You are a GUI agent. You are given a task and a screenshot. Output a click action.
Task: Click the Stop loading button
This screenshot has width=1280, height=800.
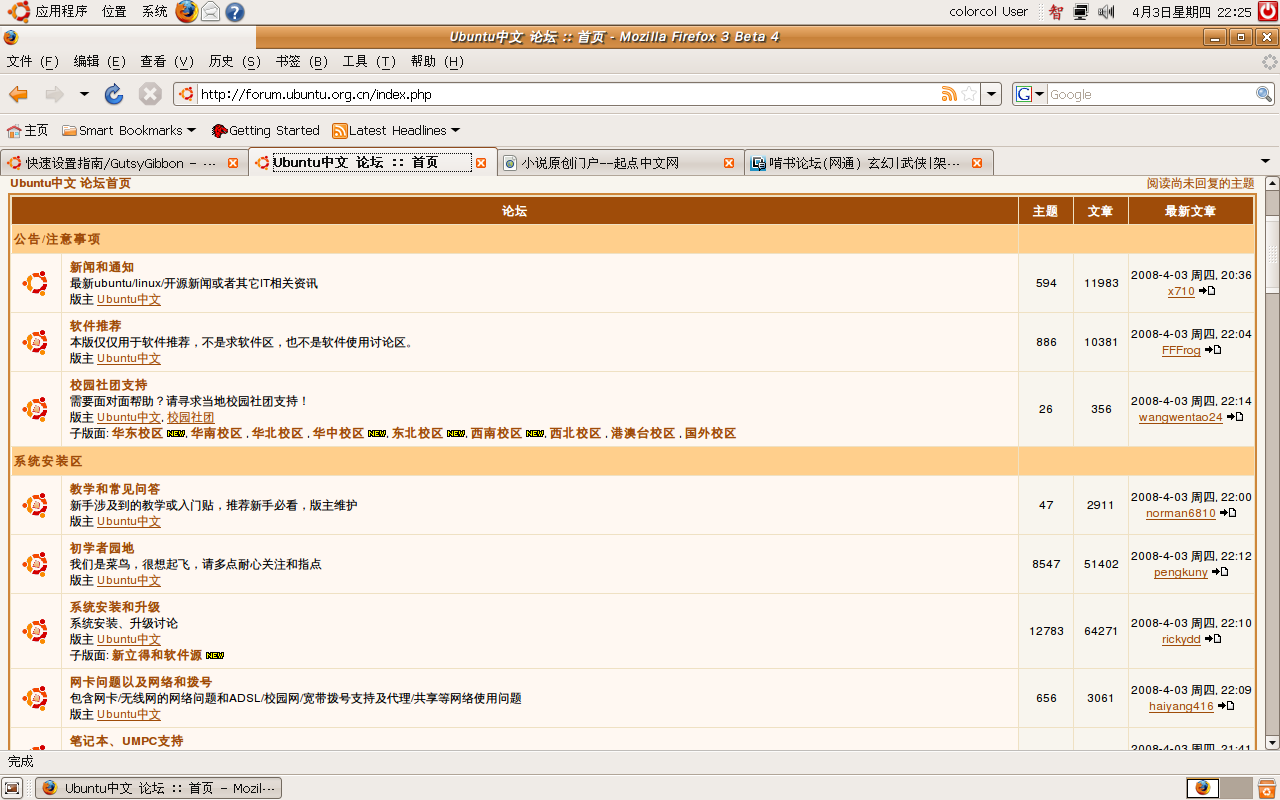[x=150, y=94]
